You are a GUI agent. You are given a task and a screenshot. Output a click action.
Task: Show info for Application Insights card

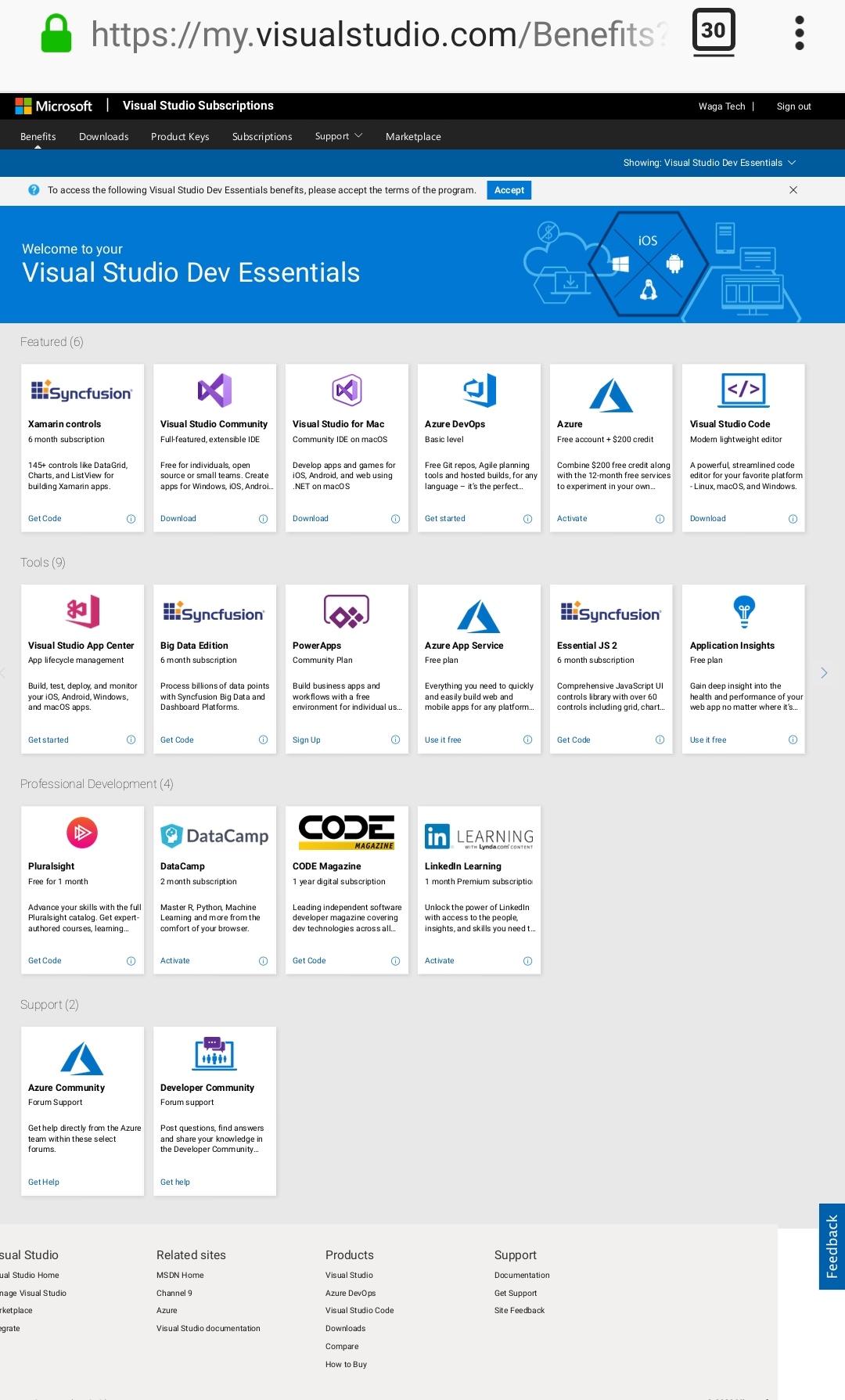[793, 740]
